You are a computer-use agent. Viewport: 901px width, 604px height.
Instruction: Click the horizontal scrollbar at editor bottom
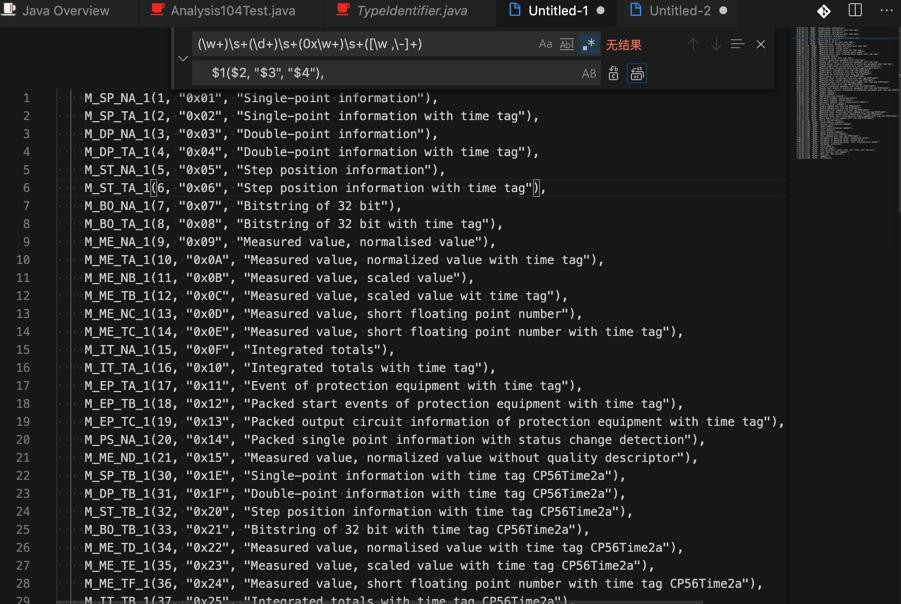click(x=379, y=602)
